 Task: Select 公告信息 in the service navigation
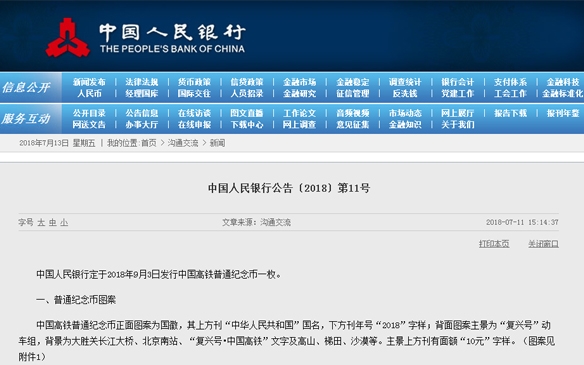click(x=142, y=113)
